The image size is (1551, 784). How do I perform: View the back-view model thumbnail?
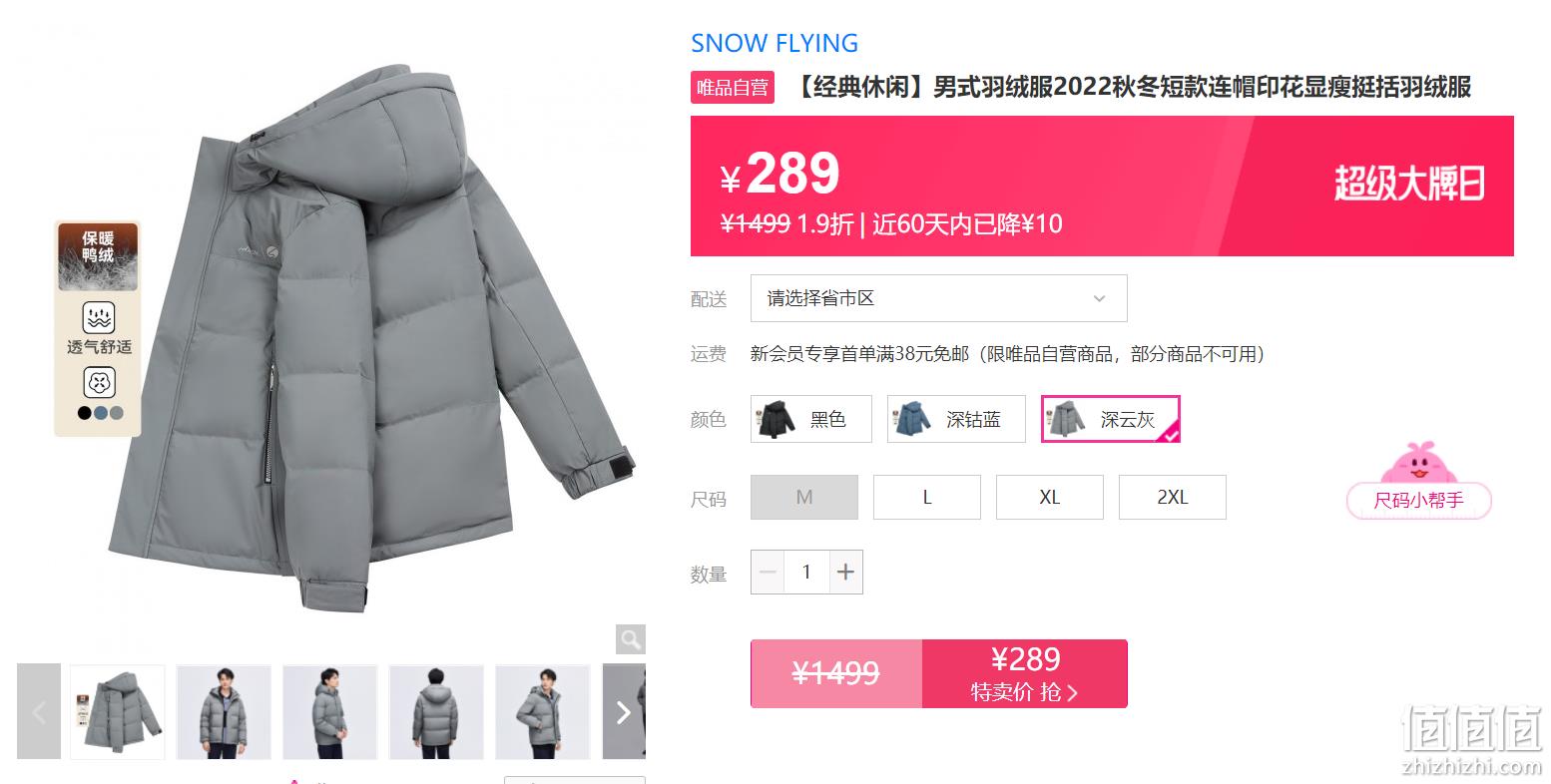436,712
